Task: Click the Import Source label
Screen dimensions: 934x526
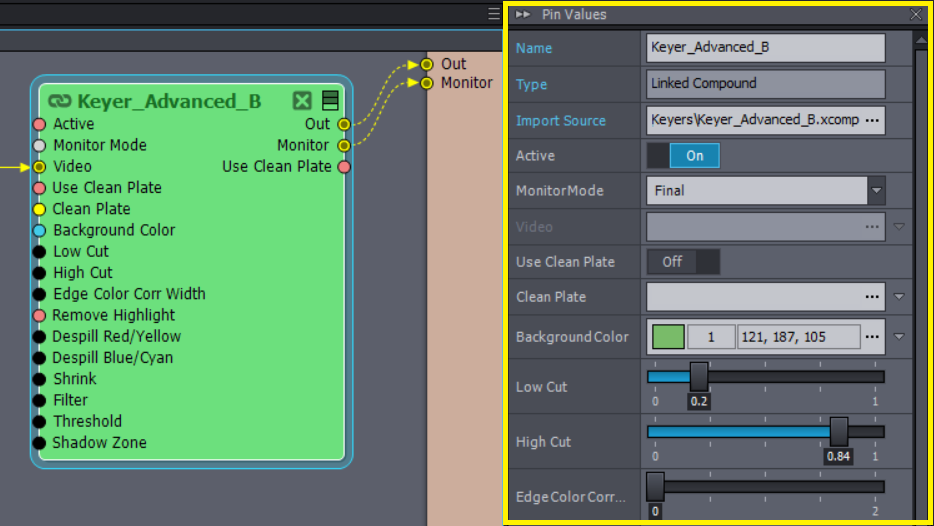Action: coord(561,120)
